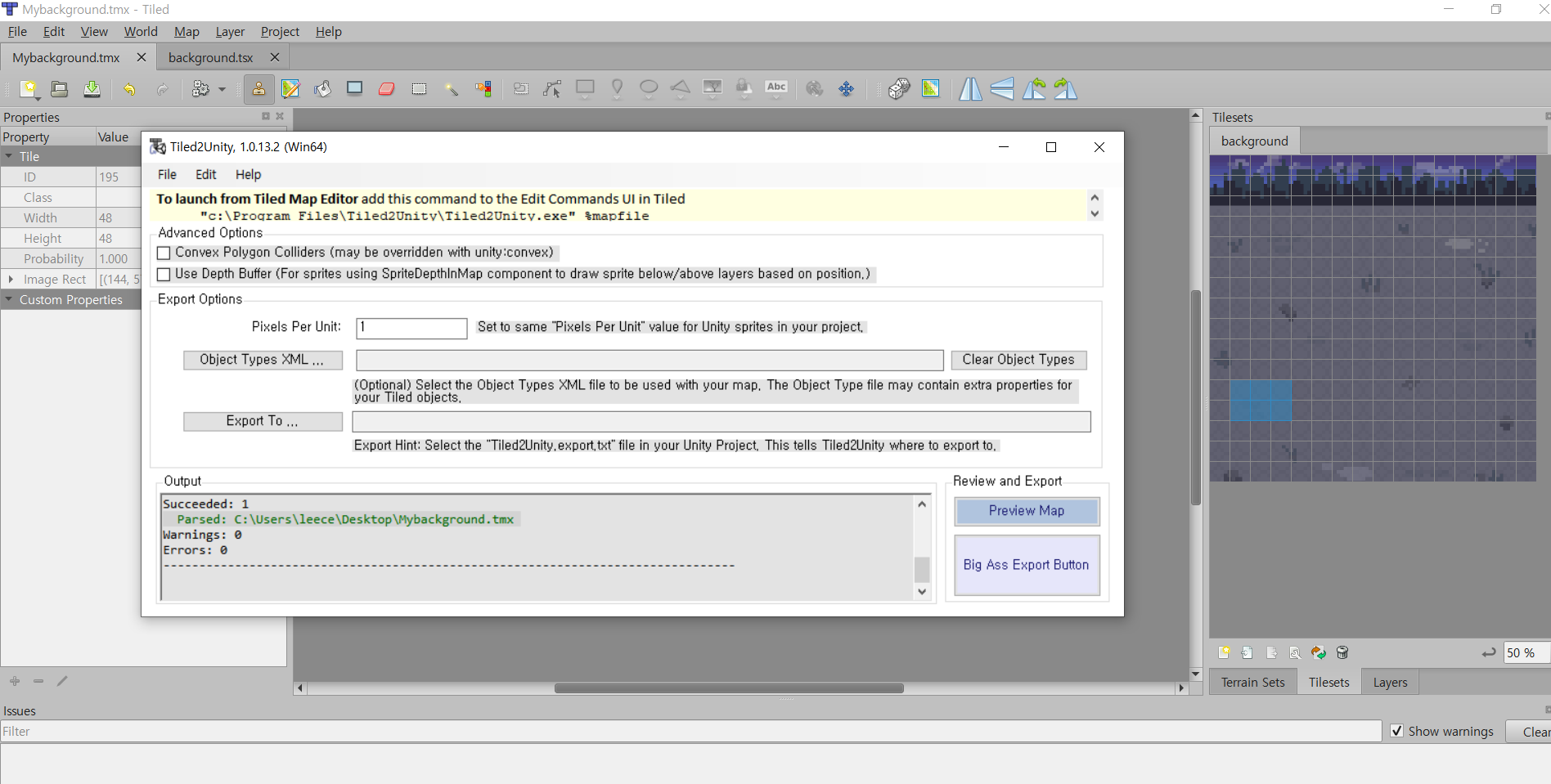Switch to the Terrain Sets tab
The image size is (1551, 784).
coord(1252,682)
